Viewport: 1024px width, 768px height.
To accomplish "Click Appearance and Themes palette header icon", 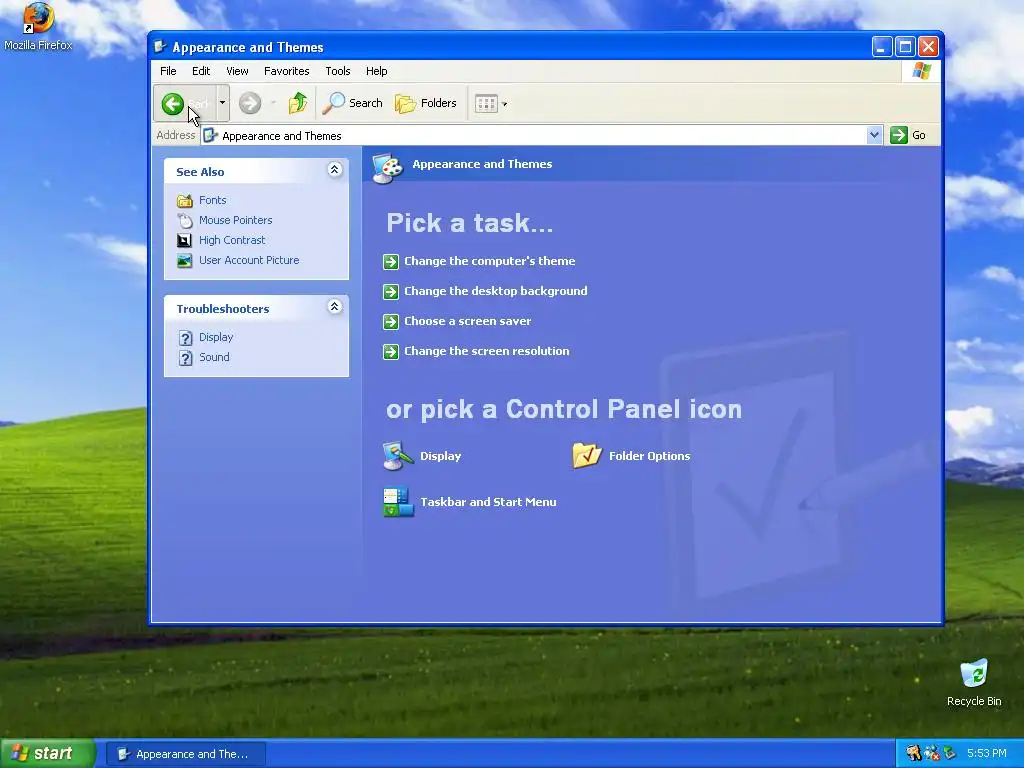I will tap(388, 168).
